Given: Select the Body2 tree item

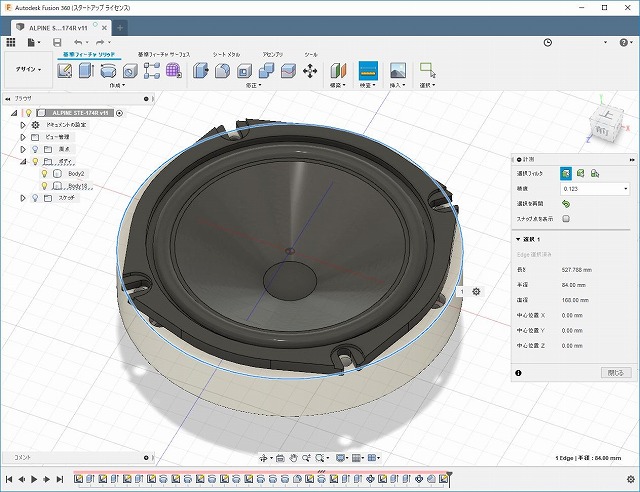Looking at the screenshot, I should click(76, 174).
